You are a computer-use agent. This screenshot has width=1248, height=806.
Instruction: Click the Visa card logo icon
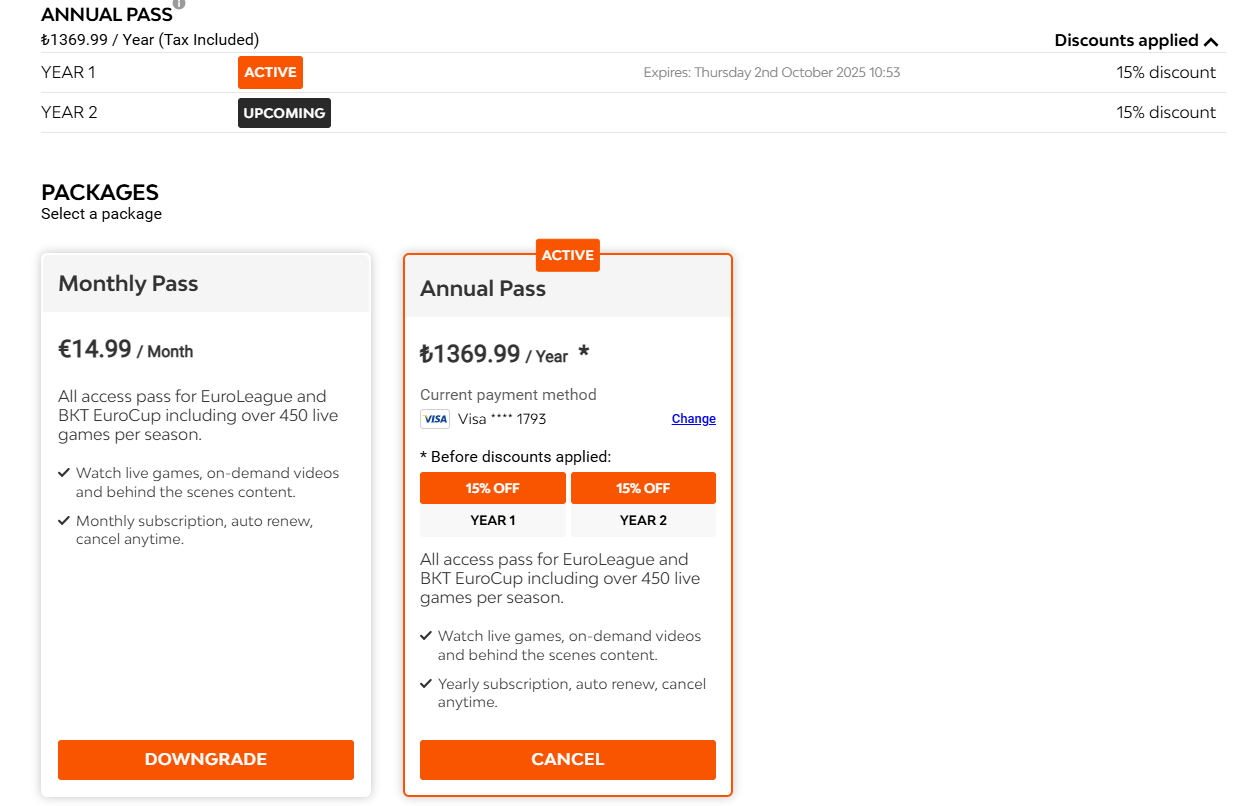(435, 419)
